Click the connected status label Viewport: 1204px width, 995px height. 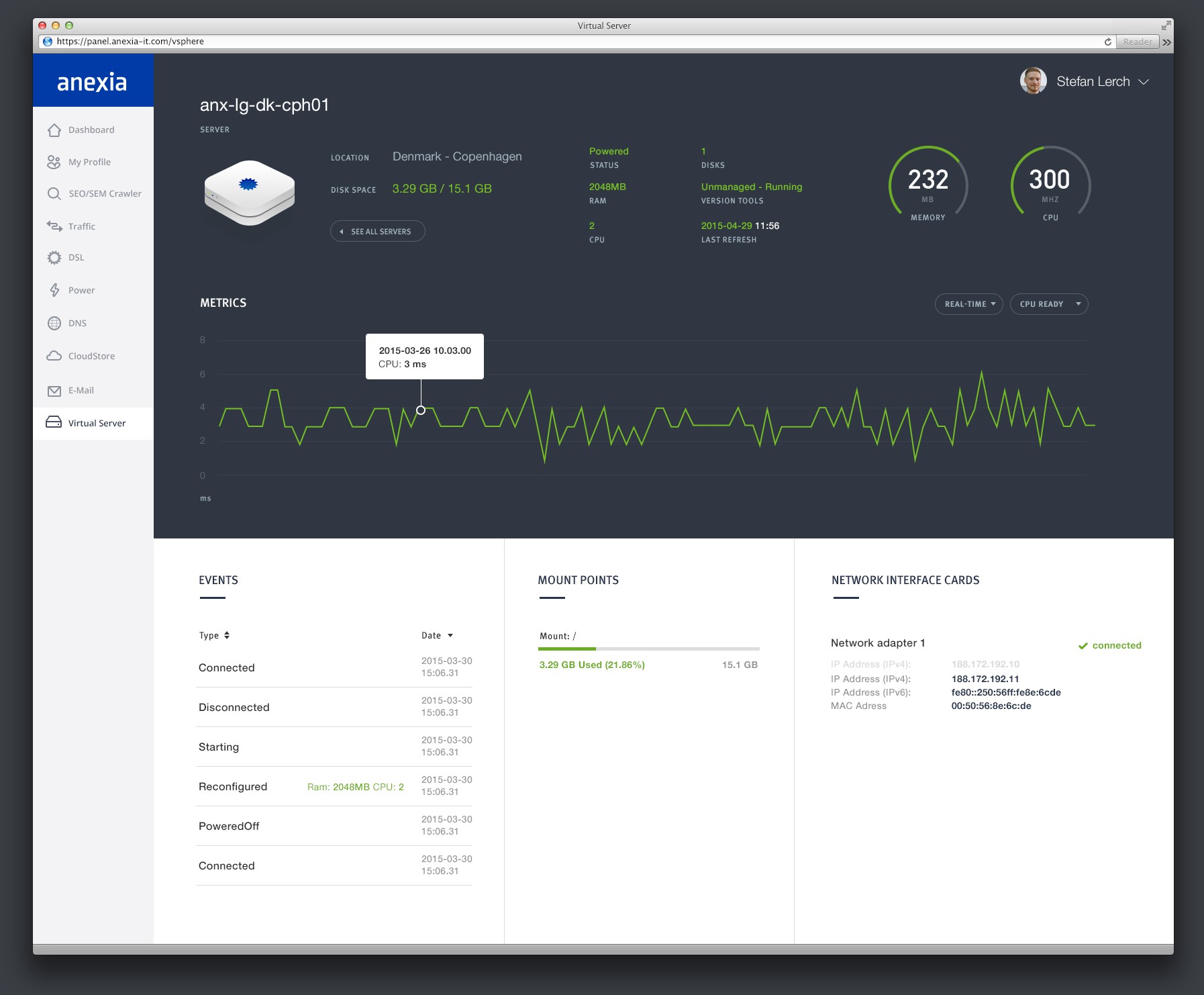[x=1117, y=645]
